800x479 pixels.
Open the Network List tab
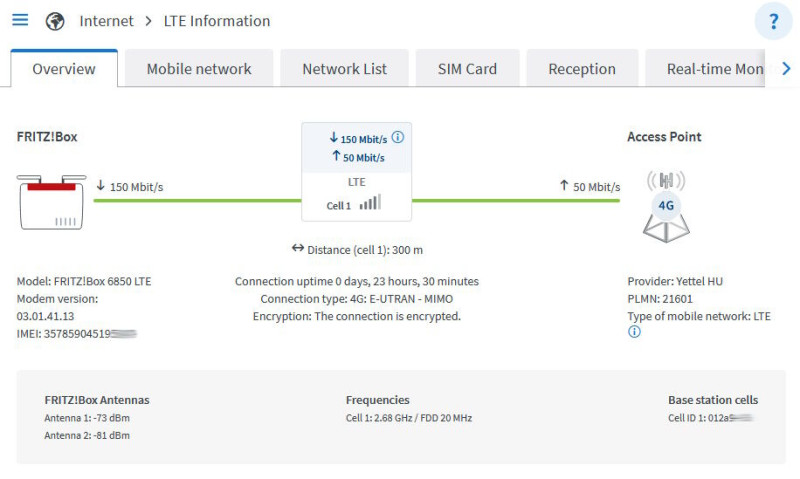pyautogui.click(x=344, y=69)
